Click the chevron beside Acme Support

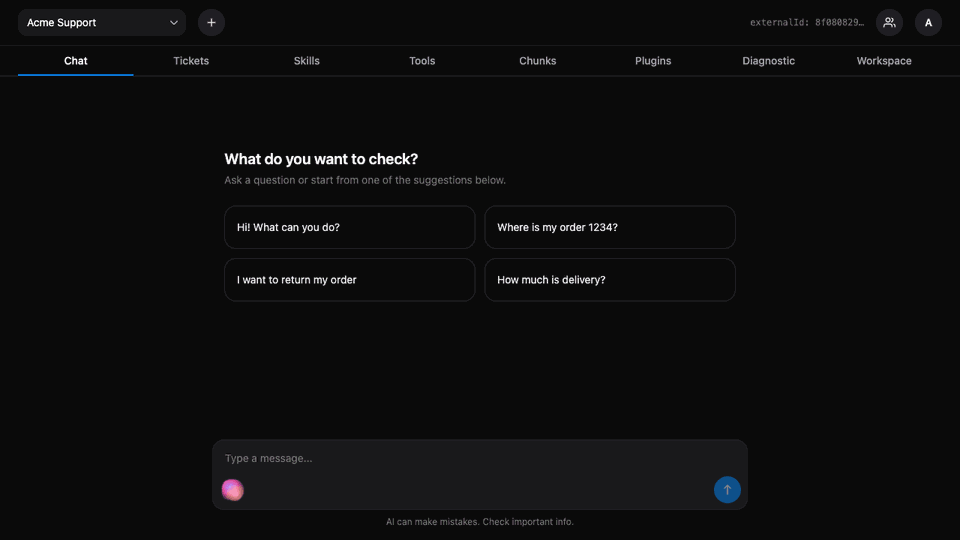[x=174, y=23]
